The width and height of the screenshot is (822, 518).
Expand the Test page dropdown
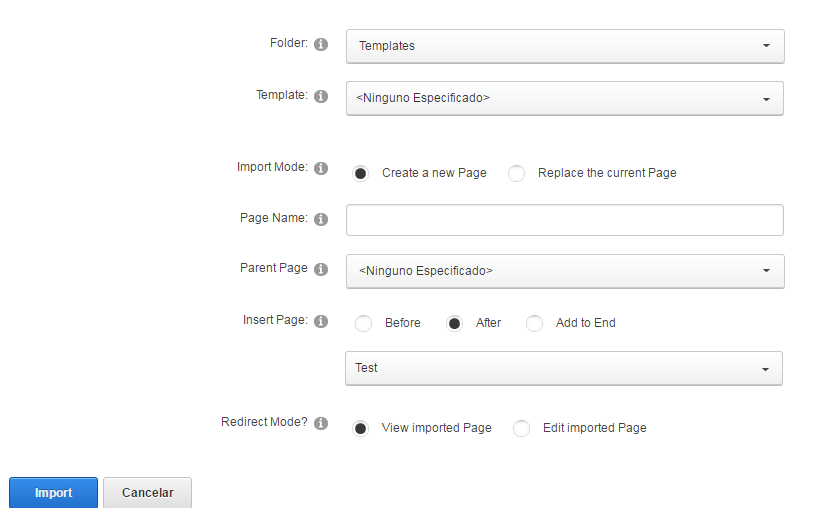(564, 369)
